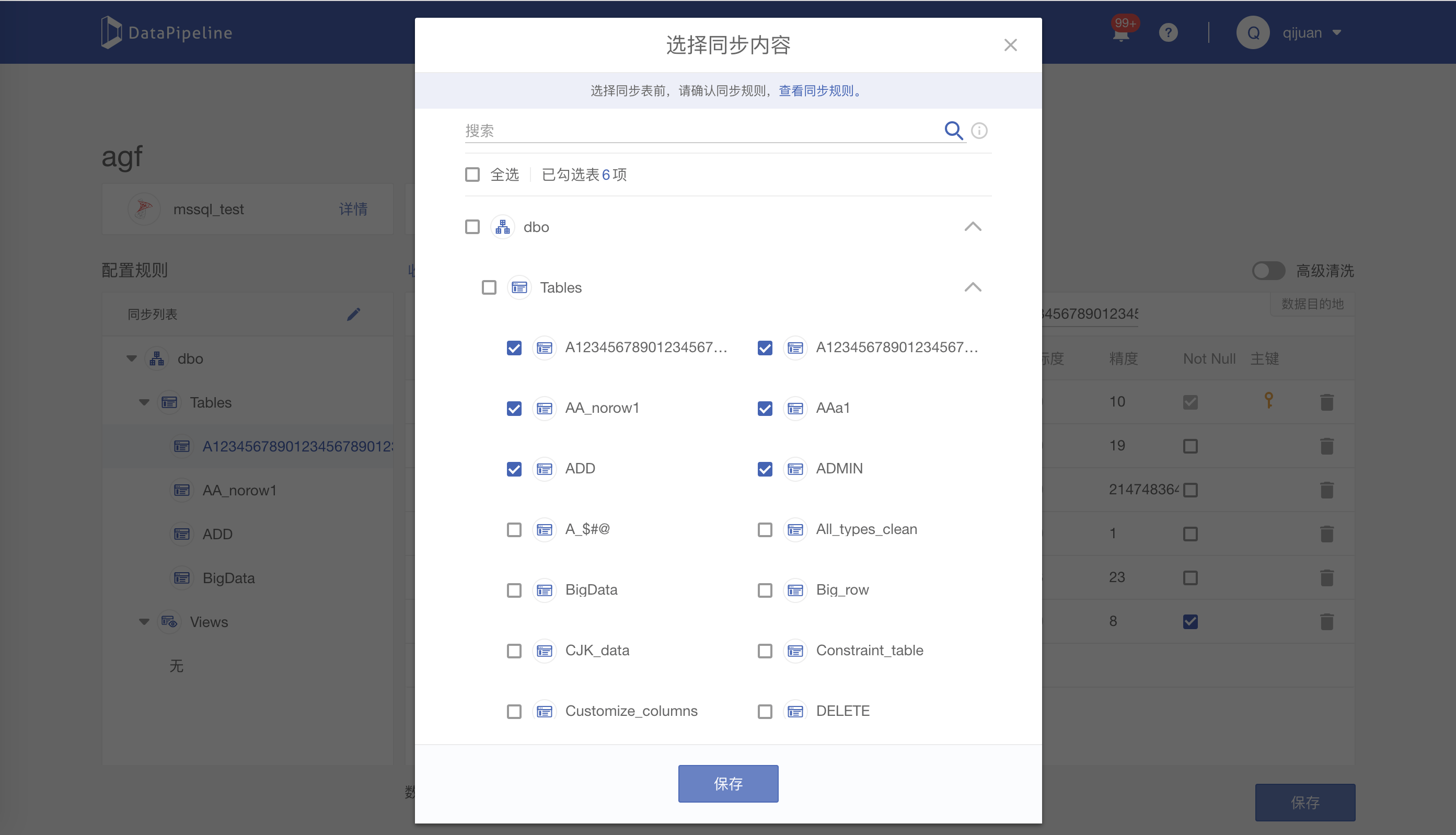Open the help question mark icon
Image resolution: width=1456 pixels, height=835 pixels.
[x=1168, y=33]
